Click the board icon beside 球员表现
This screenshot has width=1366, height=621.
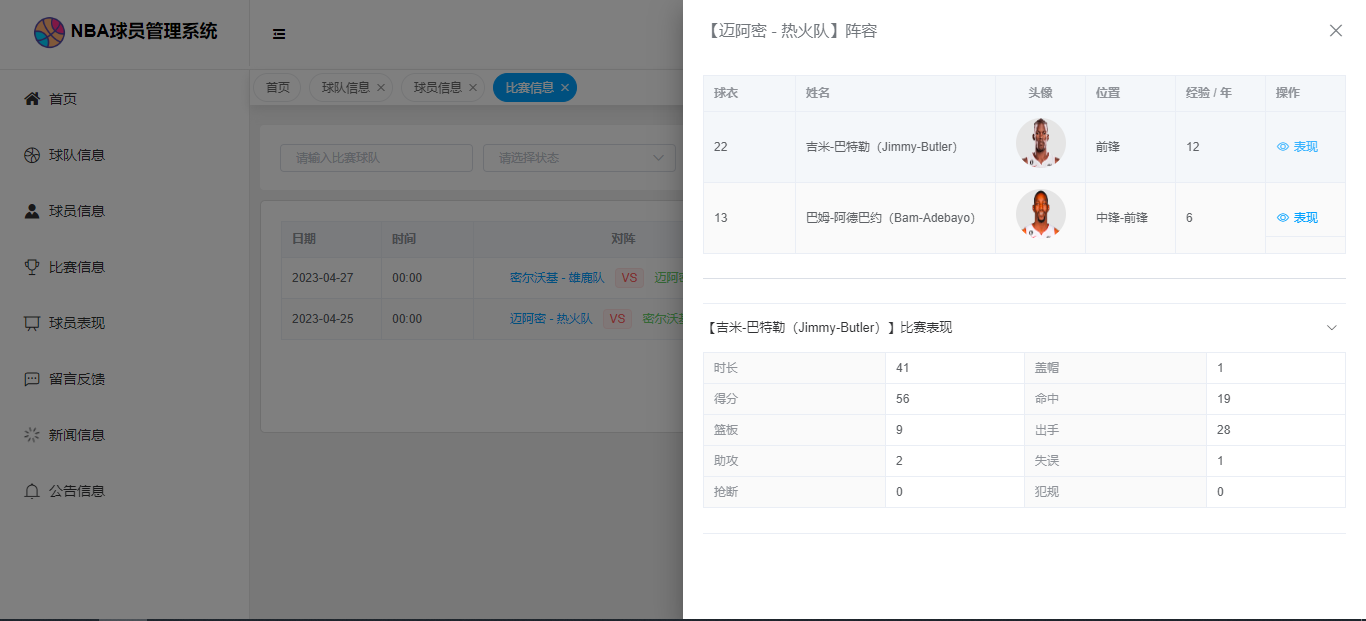click(x=32, y=323)
